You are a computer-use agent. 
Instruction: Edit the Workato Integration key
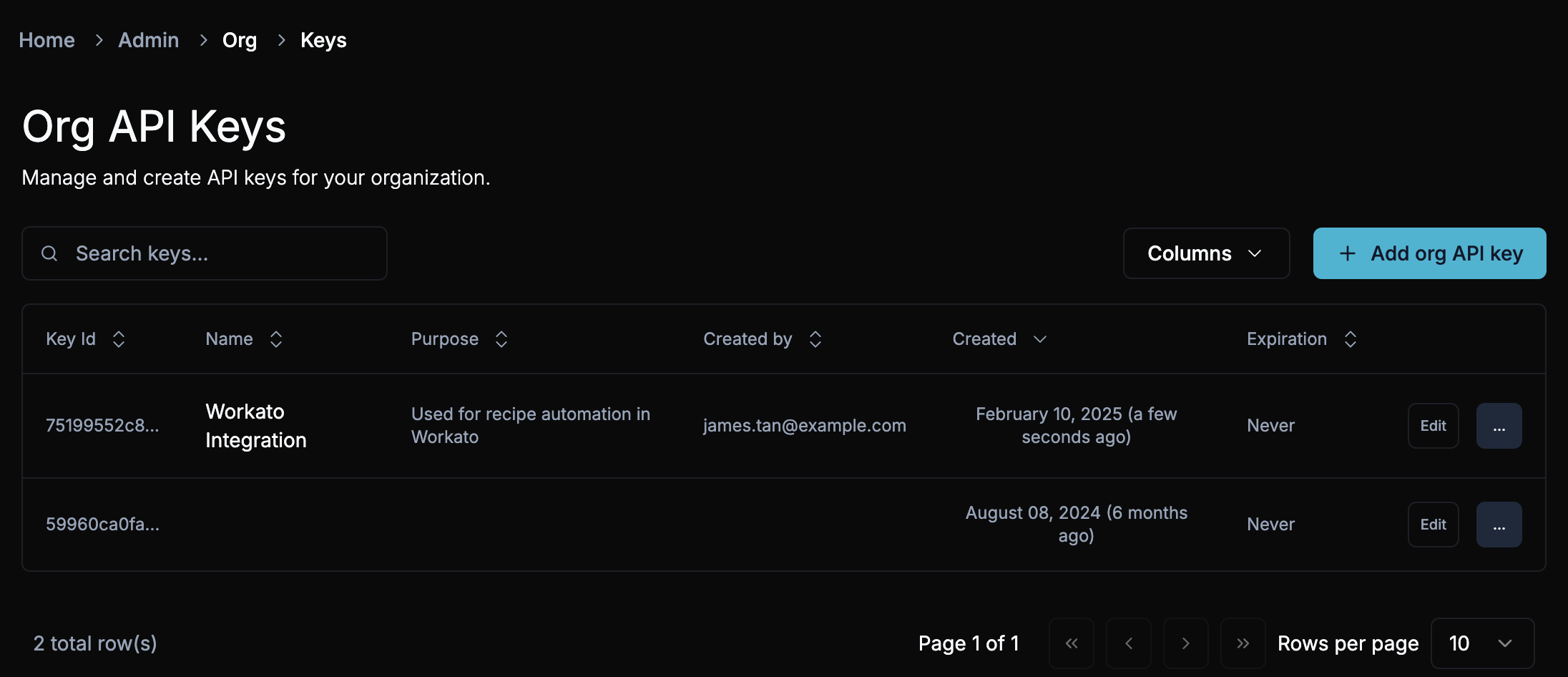1433,425
